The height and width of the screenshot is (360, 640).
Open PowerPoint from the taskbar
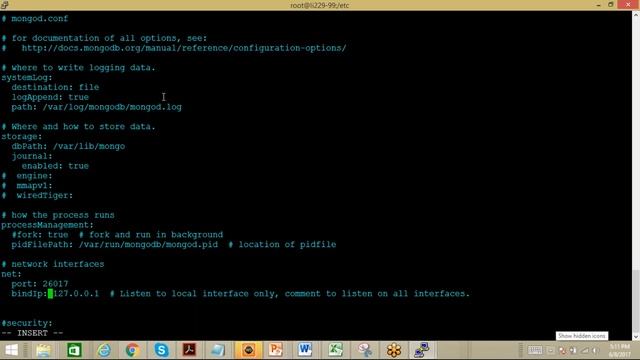(276, 350)
